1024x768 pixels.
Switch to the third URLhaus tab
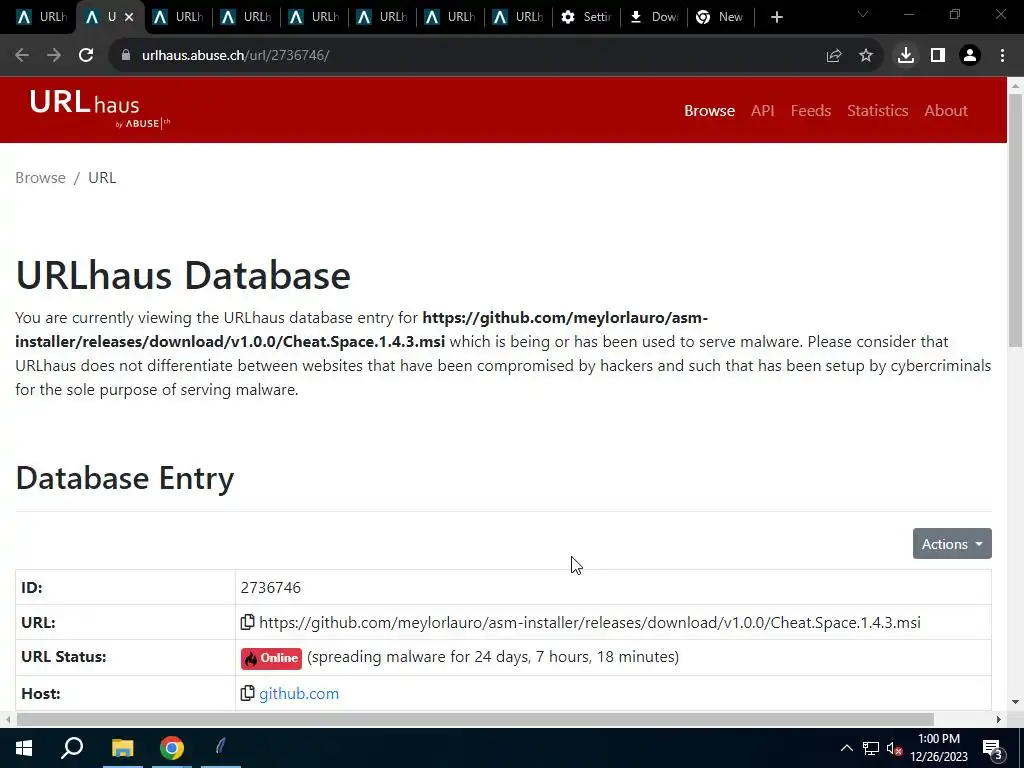coord(178,18)
